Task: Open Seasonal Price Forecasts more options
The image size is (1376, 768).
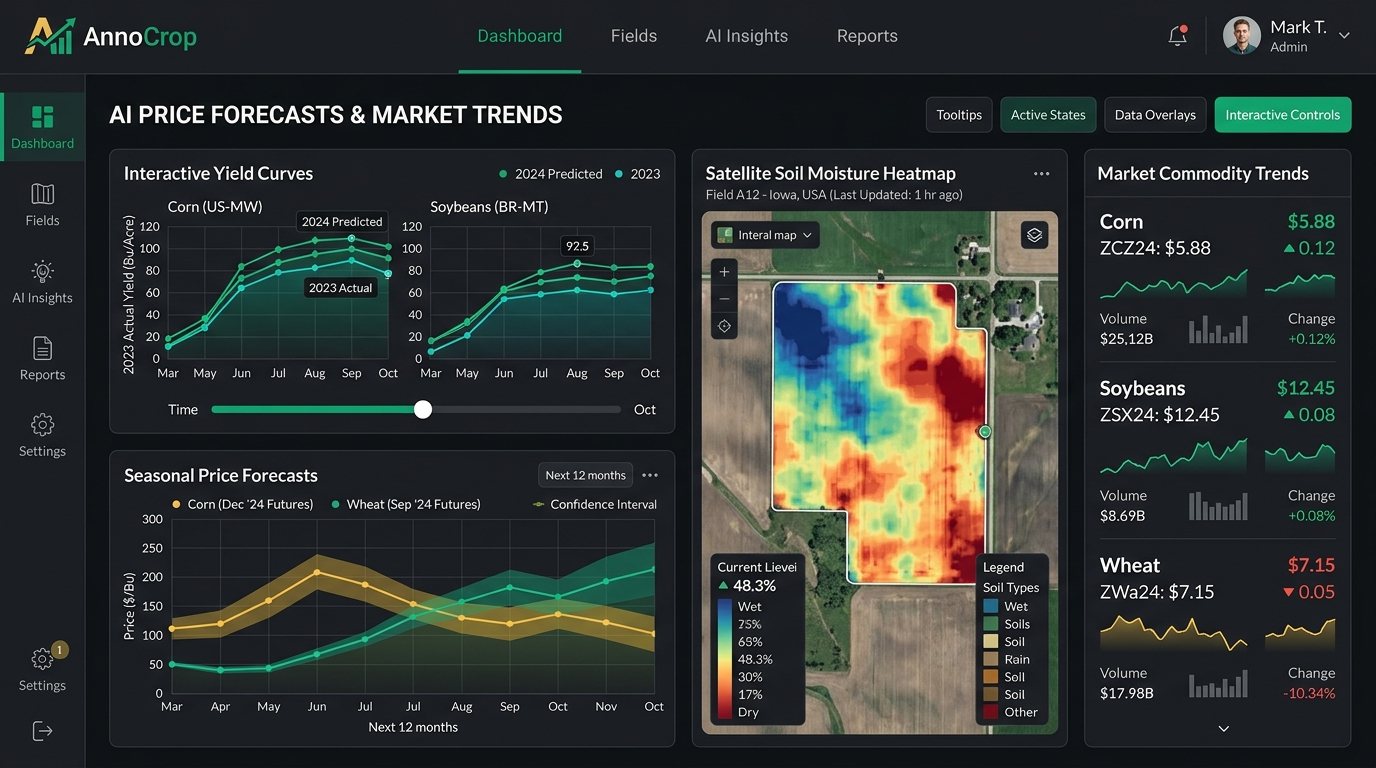Action: click(x=650, y=475)
